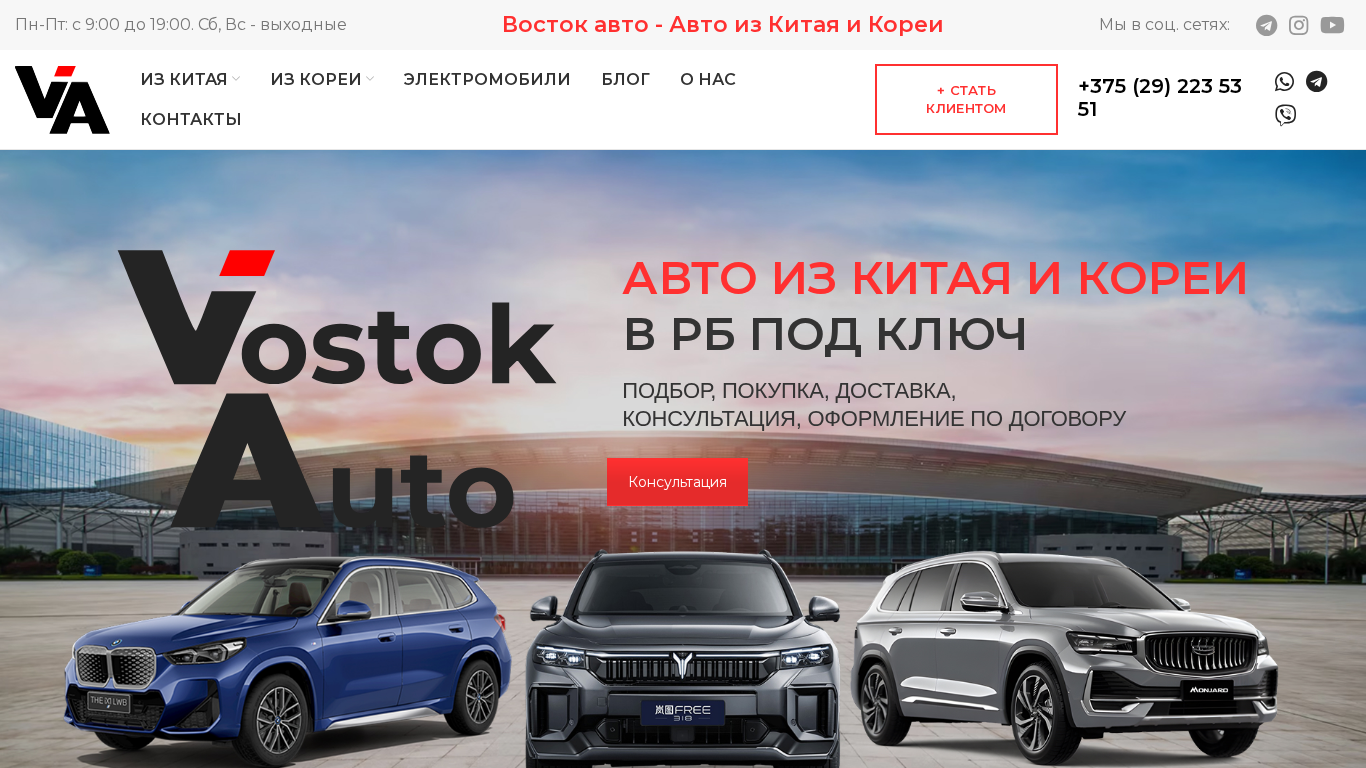Click the VA logo in navigation

coord(62,100)
